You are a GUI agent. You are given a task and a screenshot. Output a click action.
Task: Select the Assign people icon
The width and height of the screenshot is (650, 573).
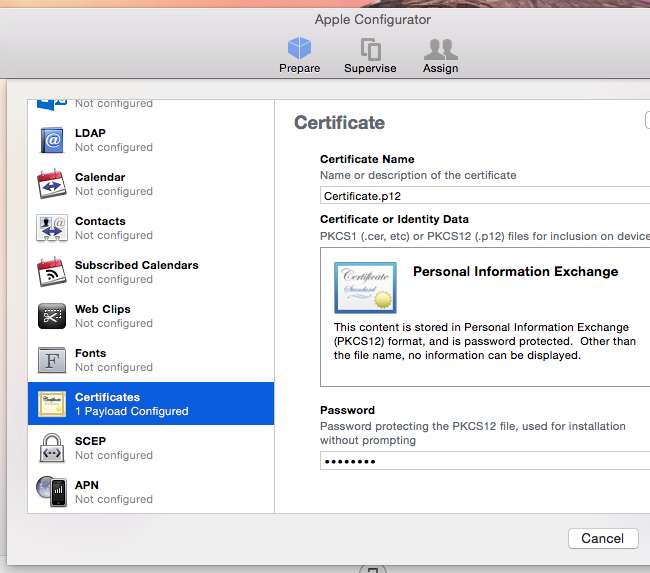(x=440, y=49)
